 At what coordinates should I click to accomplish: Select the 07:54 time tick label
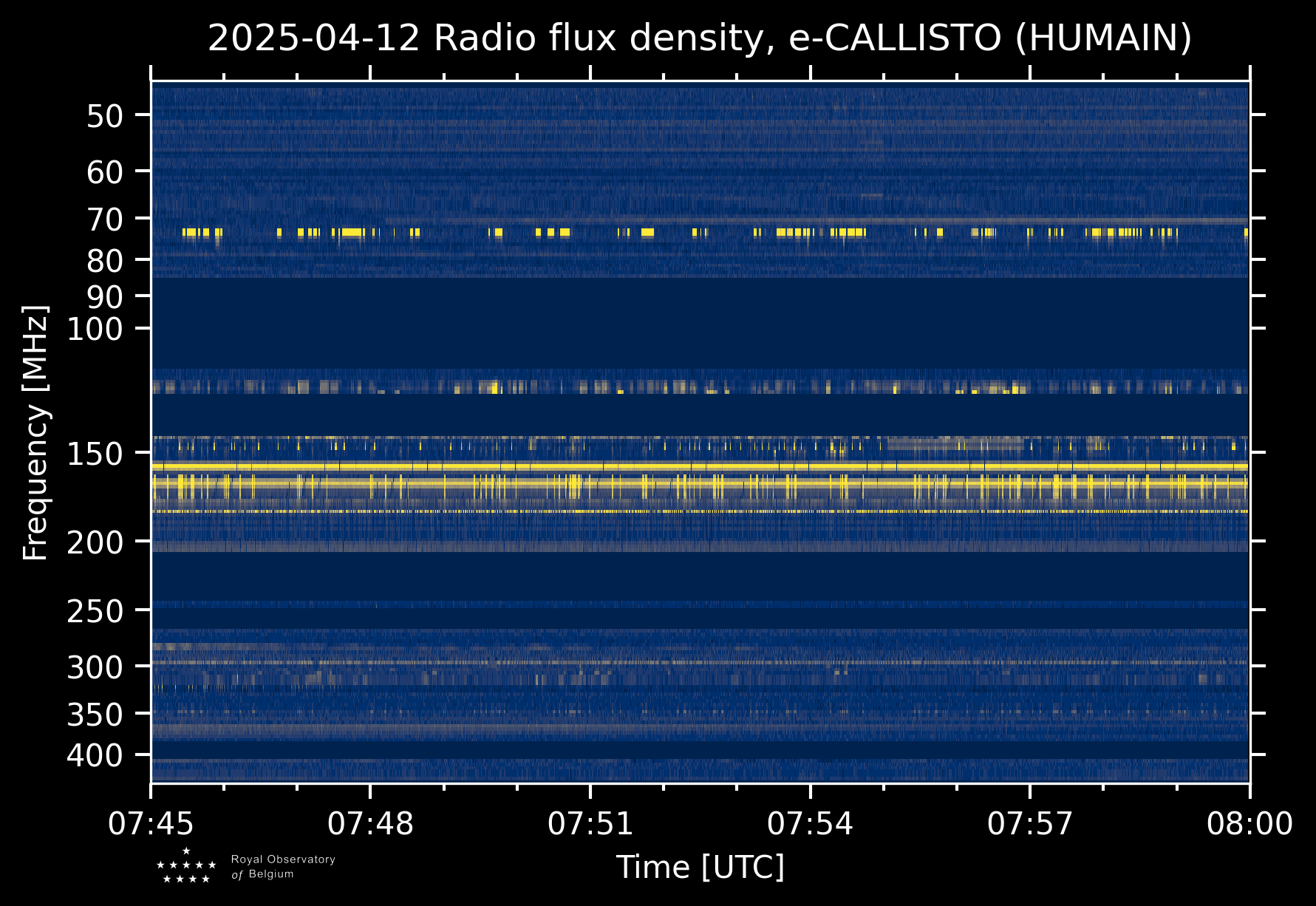coord(810,823)
